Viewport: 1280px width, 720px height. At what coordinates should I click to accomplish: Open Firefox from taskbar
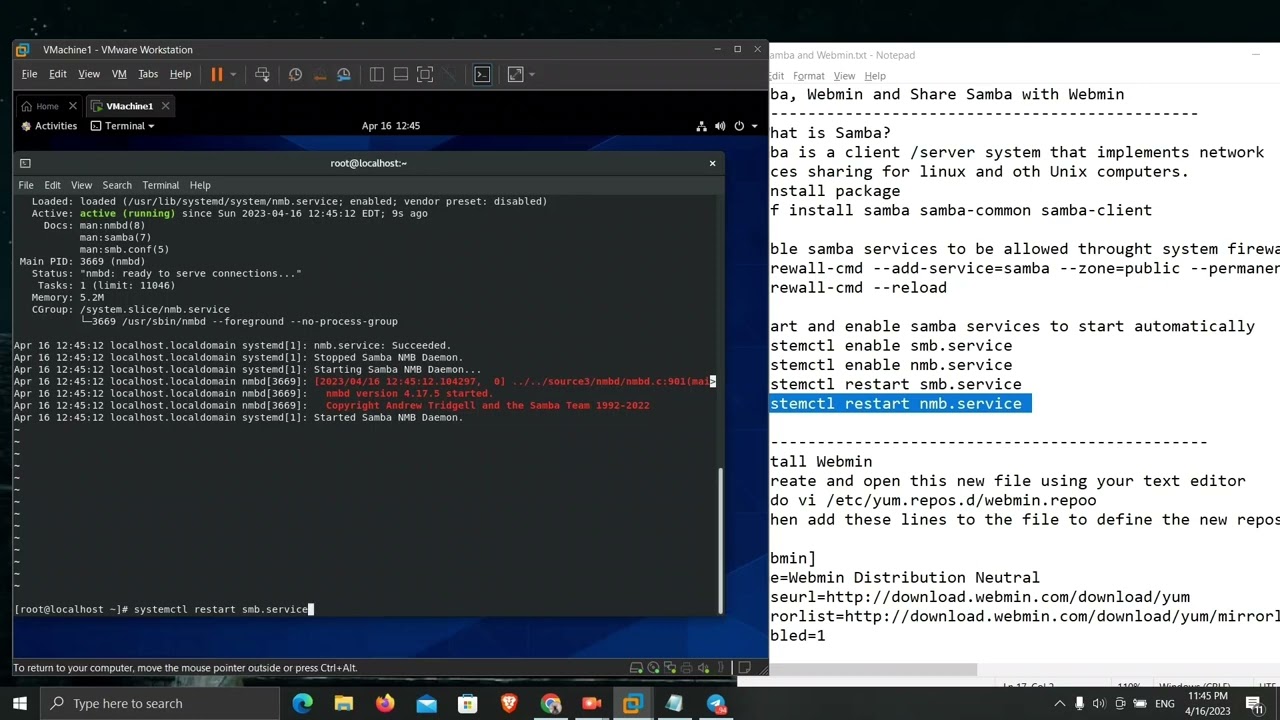pos(385,704)
